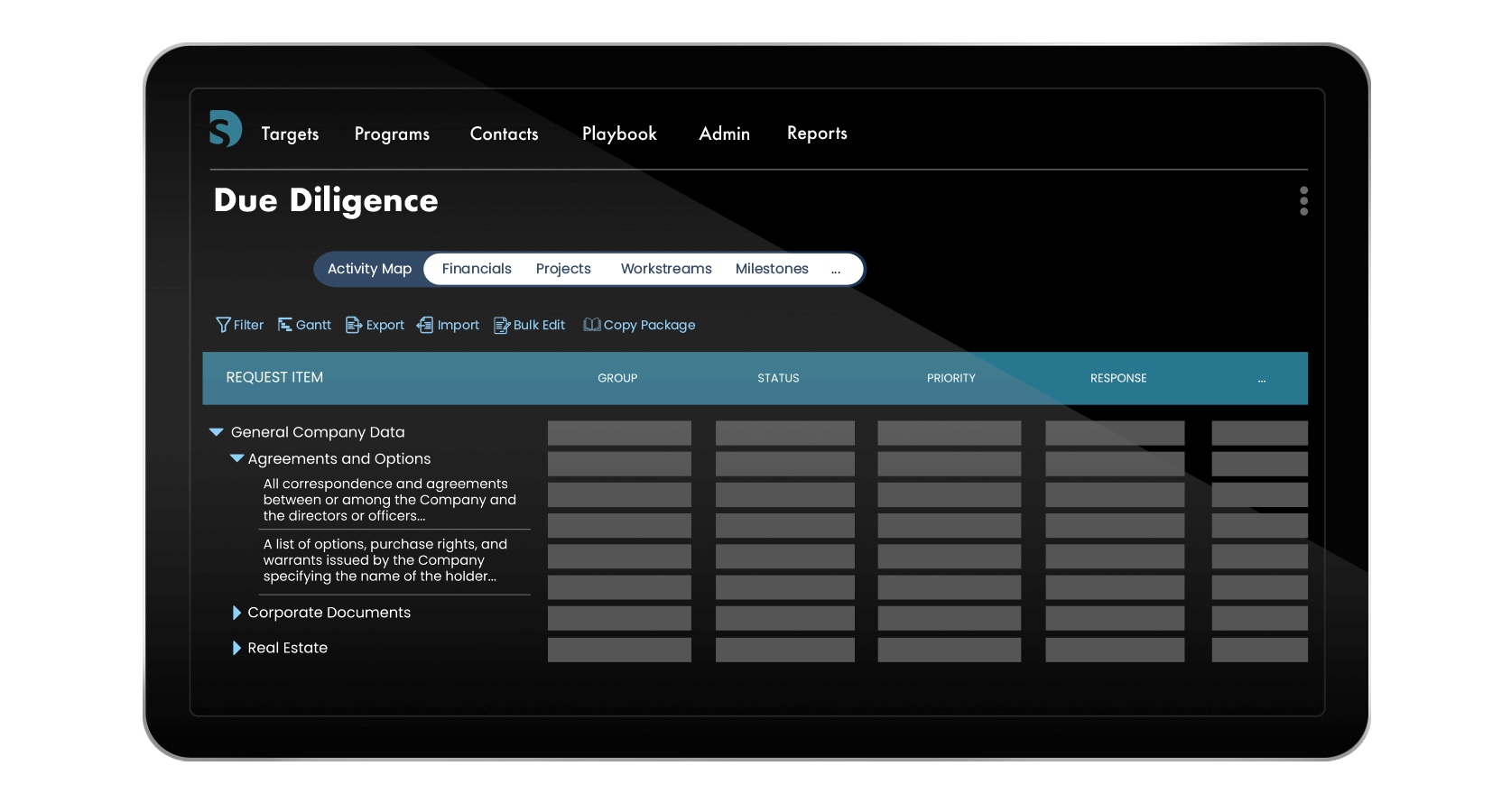Click the RESPONSE column header
This screenshot has width=1511, height=812.
(1118, 378)
